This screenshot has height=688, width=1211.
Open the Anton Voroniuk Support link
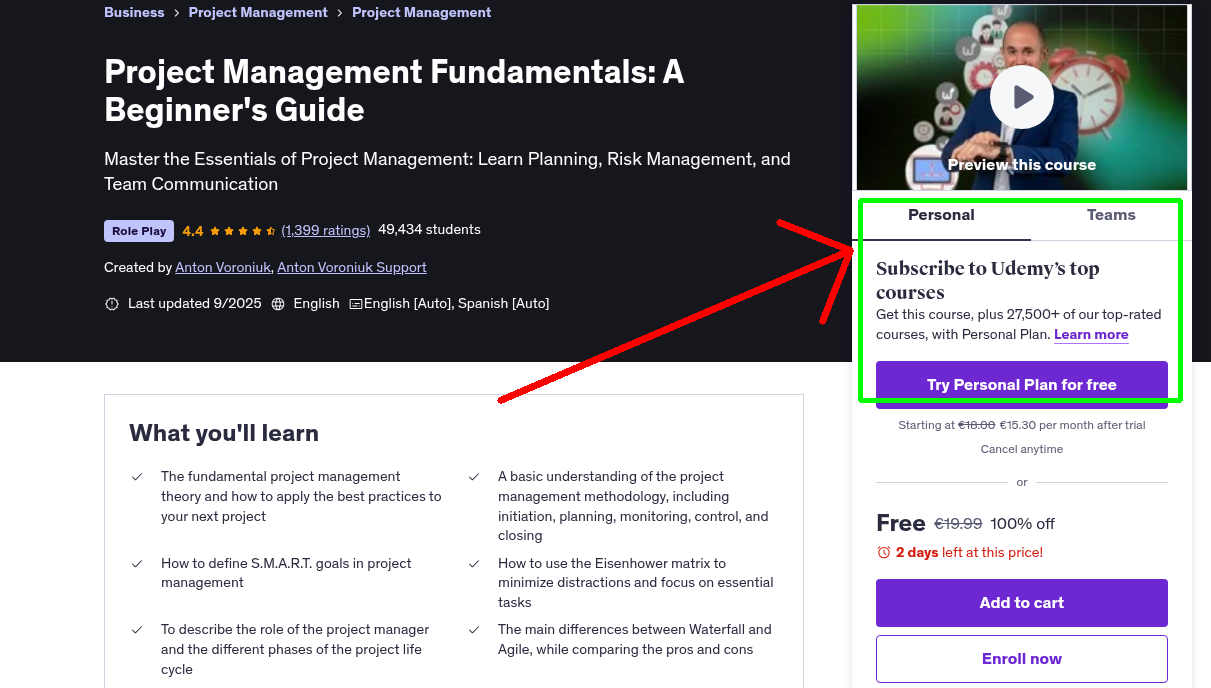click(352, 268)
